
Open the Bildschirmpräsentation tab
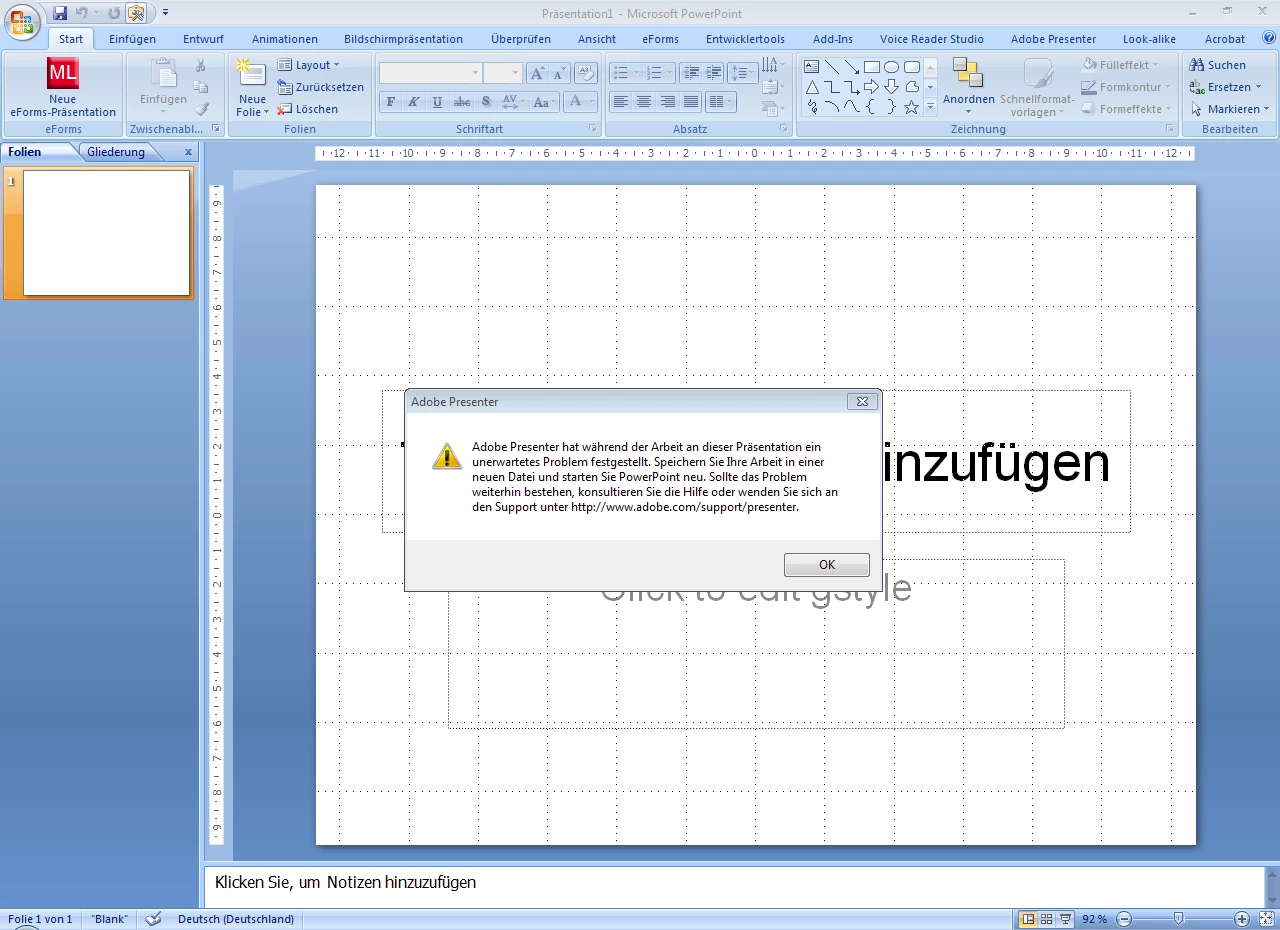[403, 39]
